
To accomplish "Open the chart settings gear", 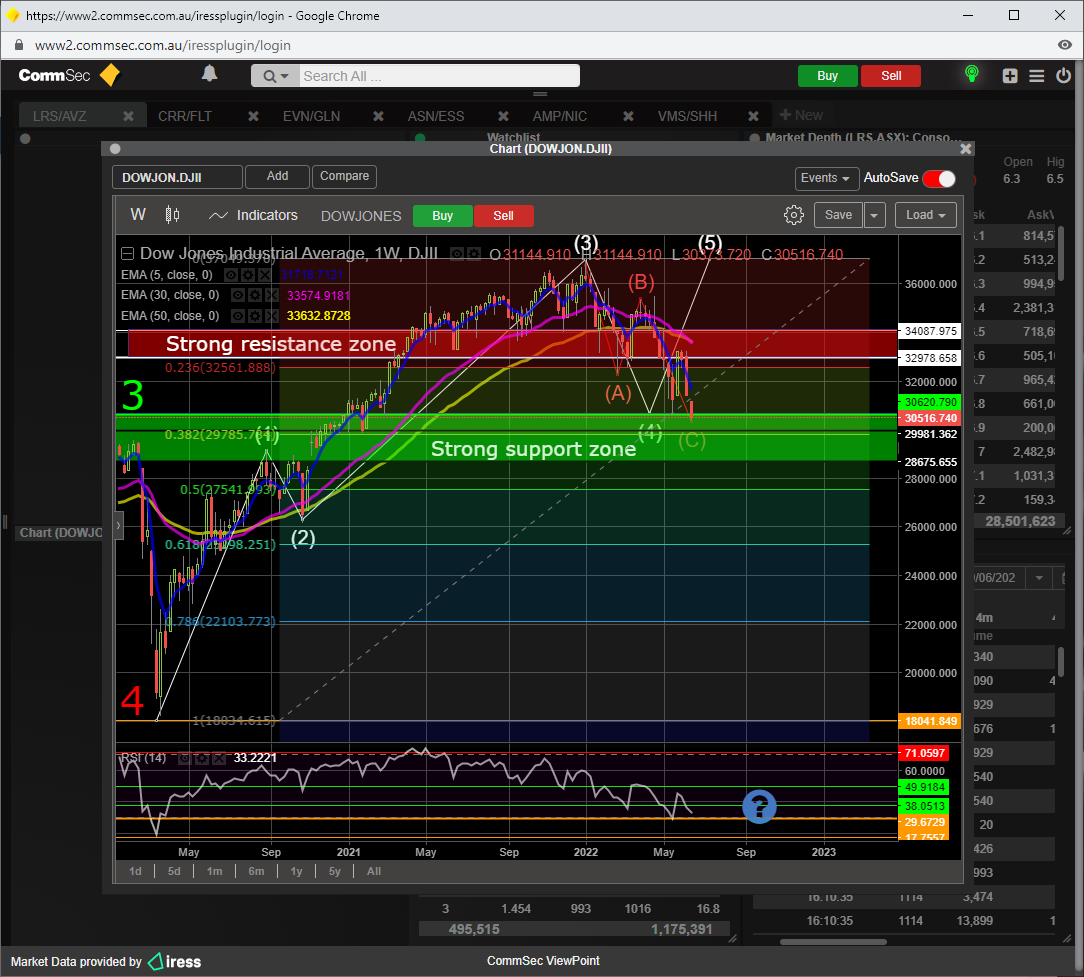I will (794, 215).
